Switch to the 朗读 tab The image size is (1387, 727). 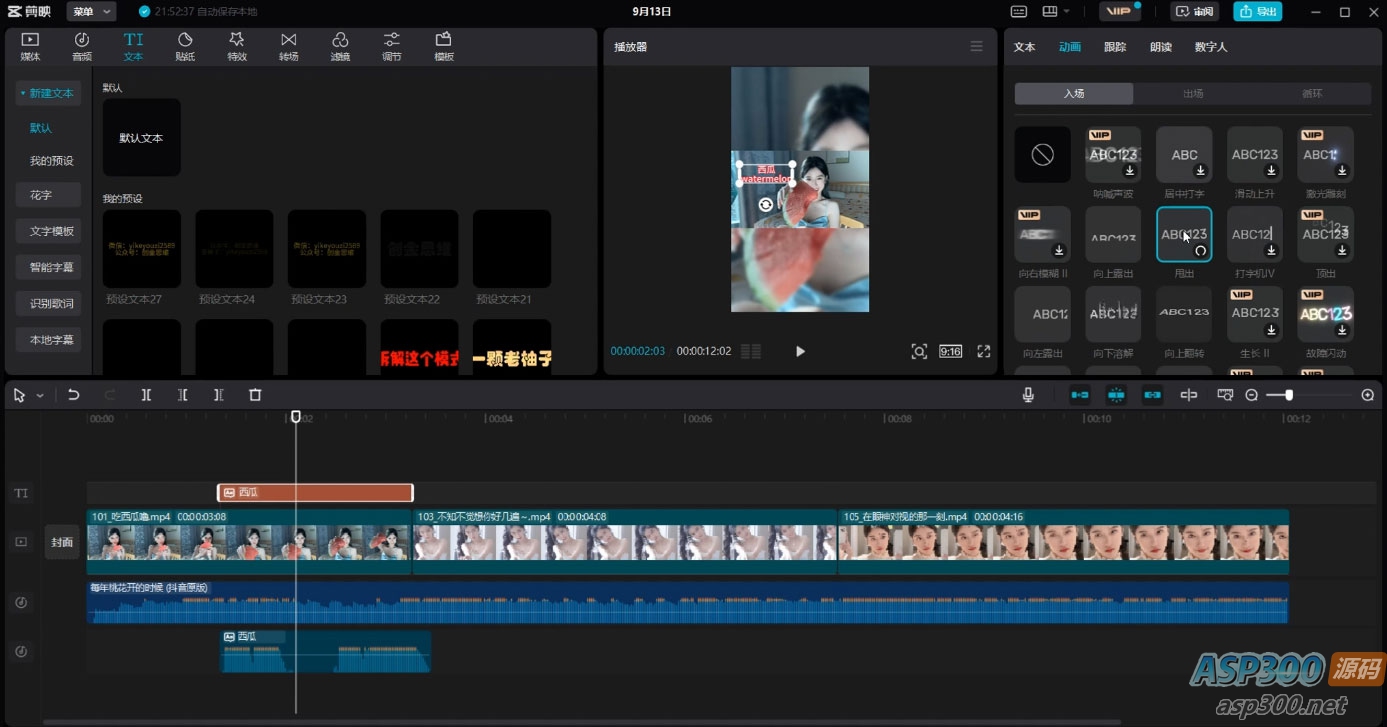1160,47
